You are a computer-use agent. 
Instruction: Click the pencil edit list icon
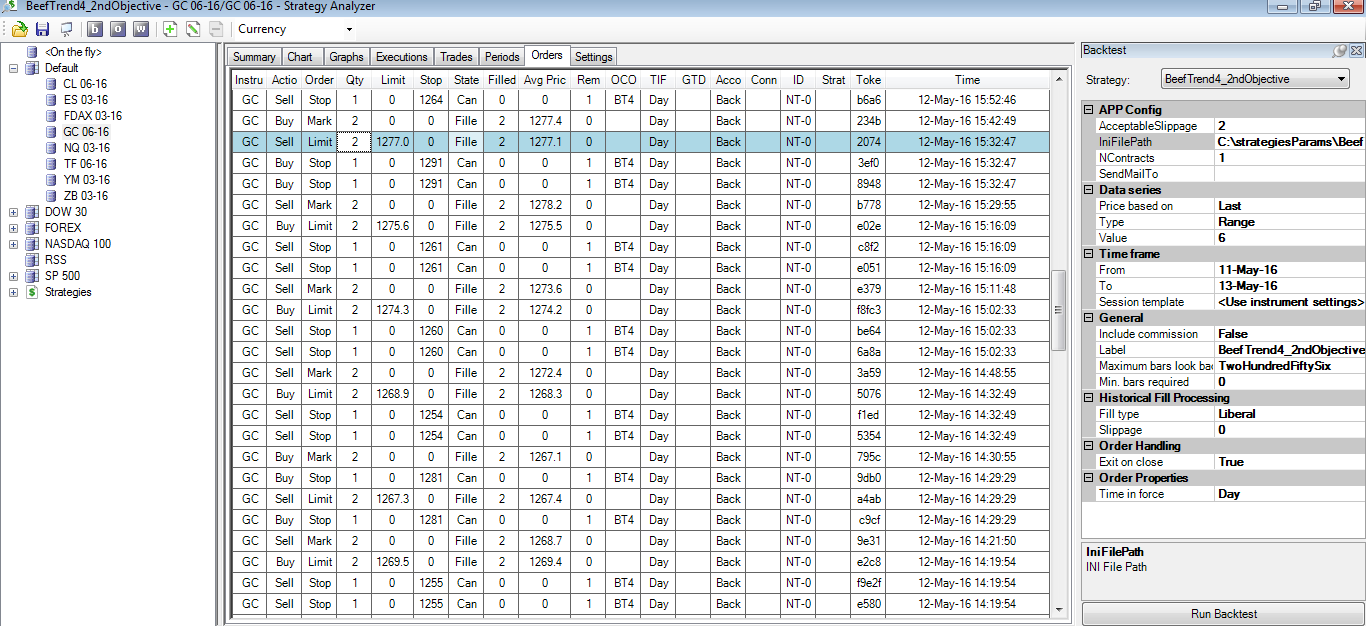click(193, 29)
